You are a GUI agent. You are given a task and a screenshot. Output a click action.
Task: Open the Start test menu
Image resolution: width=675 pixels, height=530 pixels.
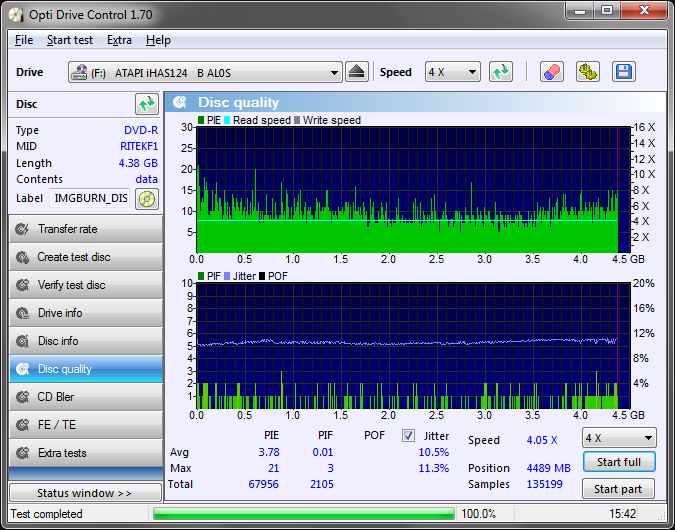click(70, 40)
